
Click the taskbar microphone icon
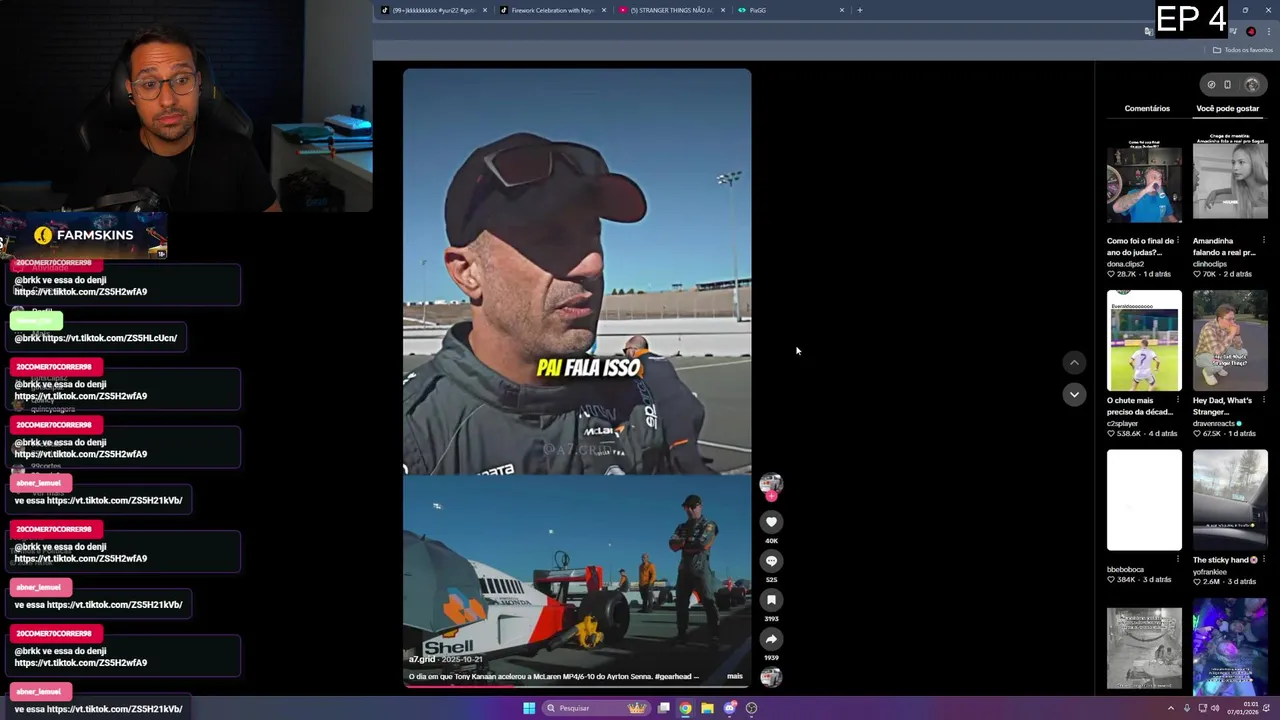pos(1186,708)
